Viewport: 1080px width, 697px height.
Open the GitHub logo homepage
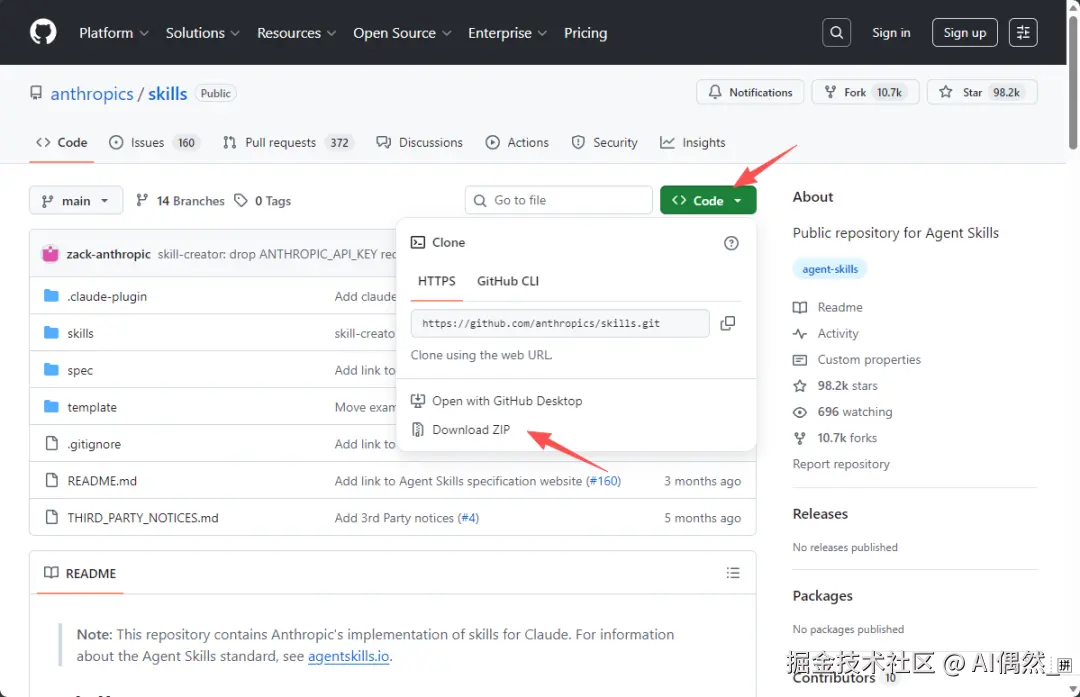click(43, 32)
